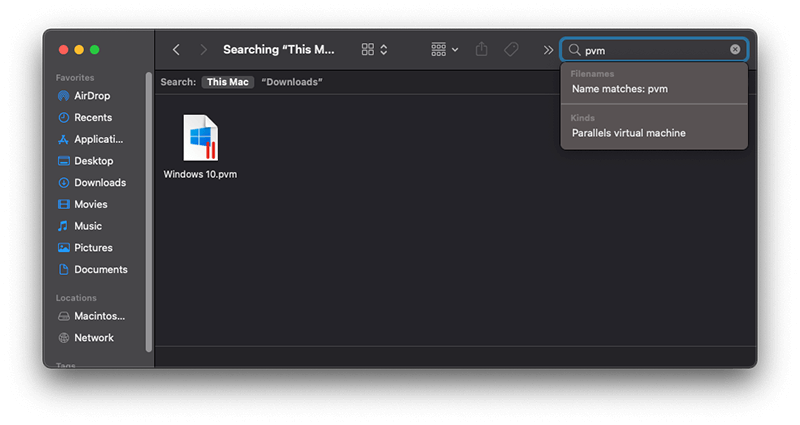Show more toolbar items double chevron
The width and height of the screenshot is (800, 425).
[548, 50]
